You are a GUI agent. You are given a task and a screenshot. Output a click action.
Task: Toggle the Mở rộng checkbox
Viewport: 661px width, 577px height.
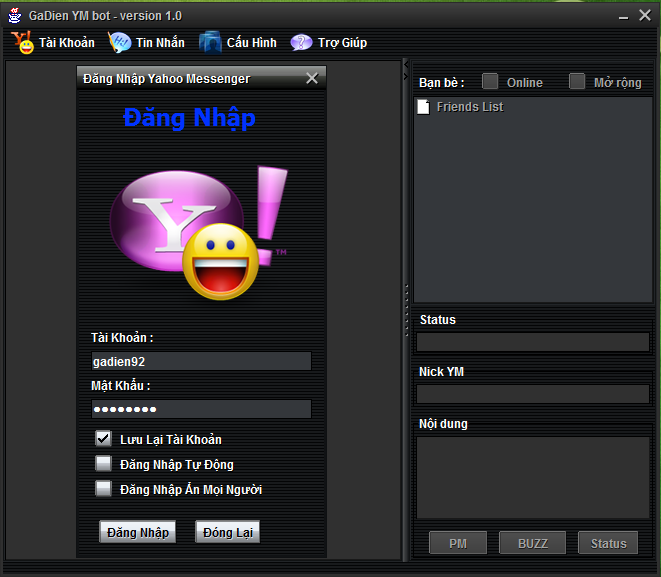tap(577, 82)
